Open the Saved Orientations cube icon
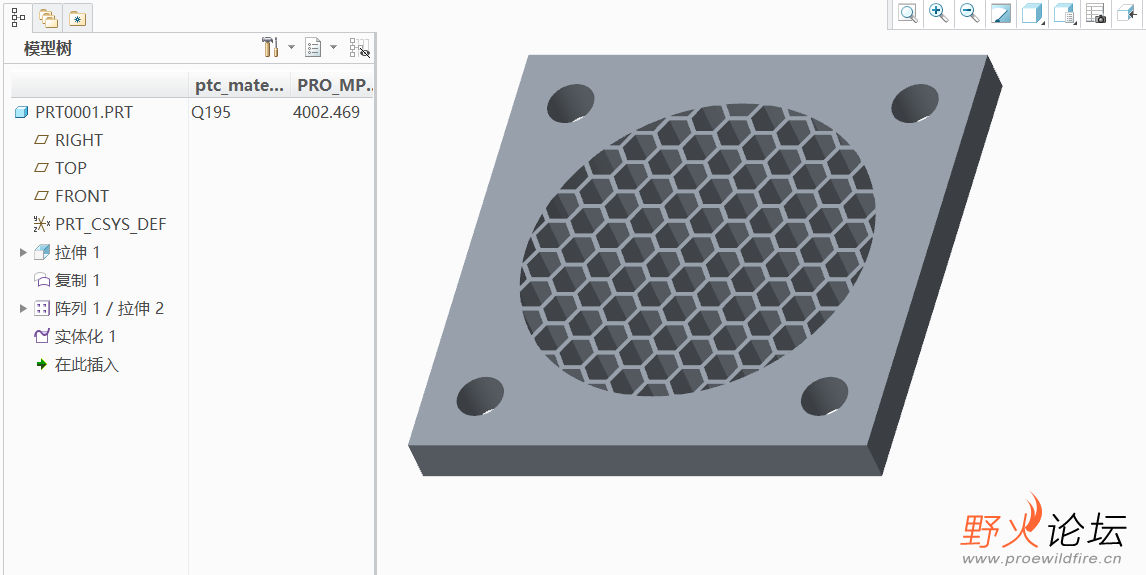This screenshot has height=575, width=1146. 1064,13
